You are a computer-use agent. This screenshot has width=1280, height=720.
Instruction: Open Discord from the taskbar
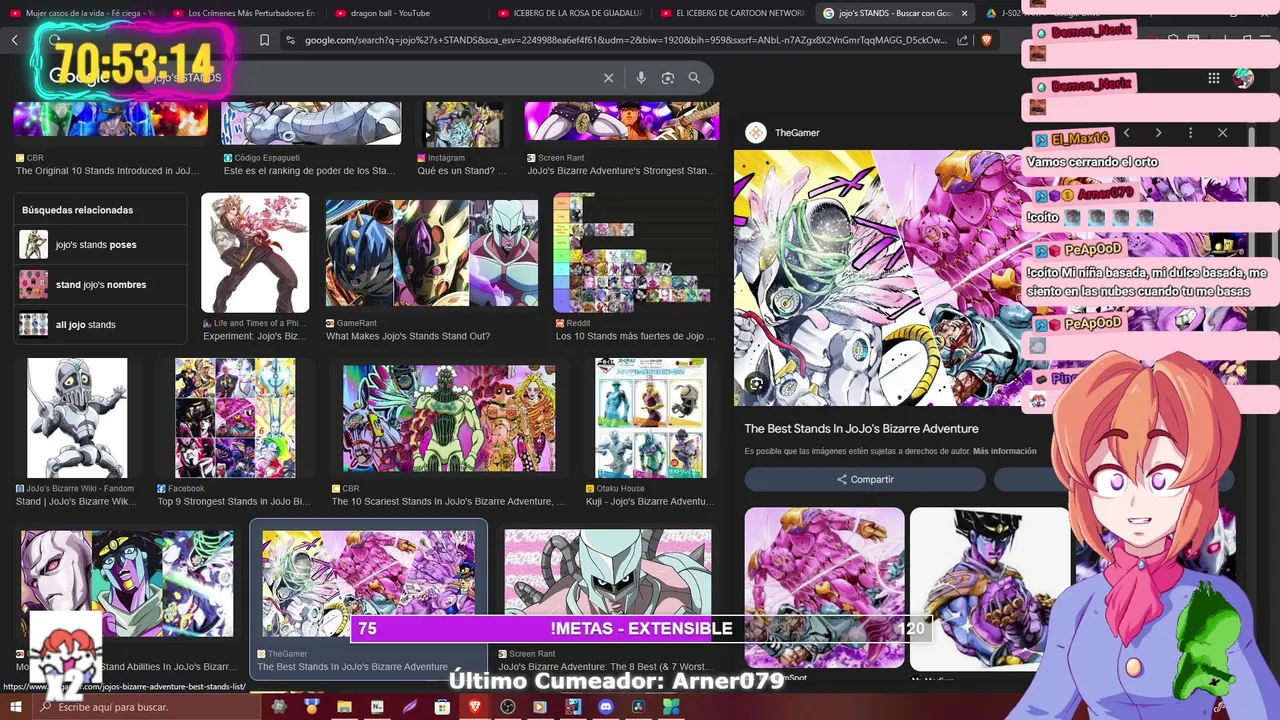pos(605,707)
